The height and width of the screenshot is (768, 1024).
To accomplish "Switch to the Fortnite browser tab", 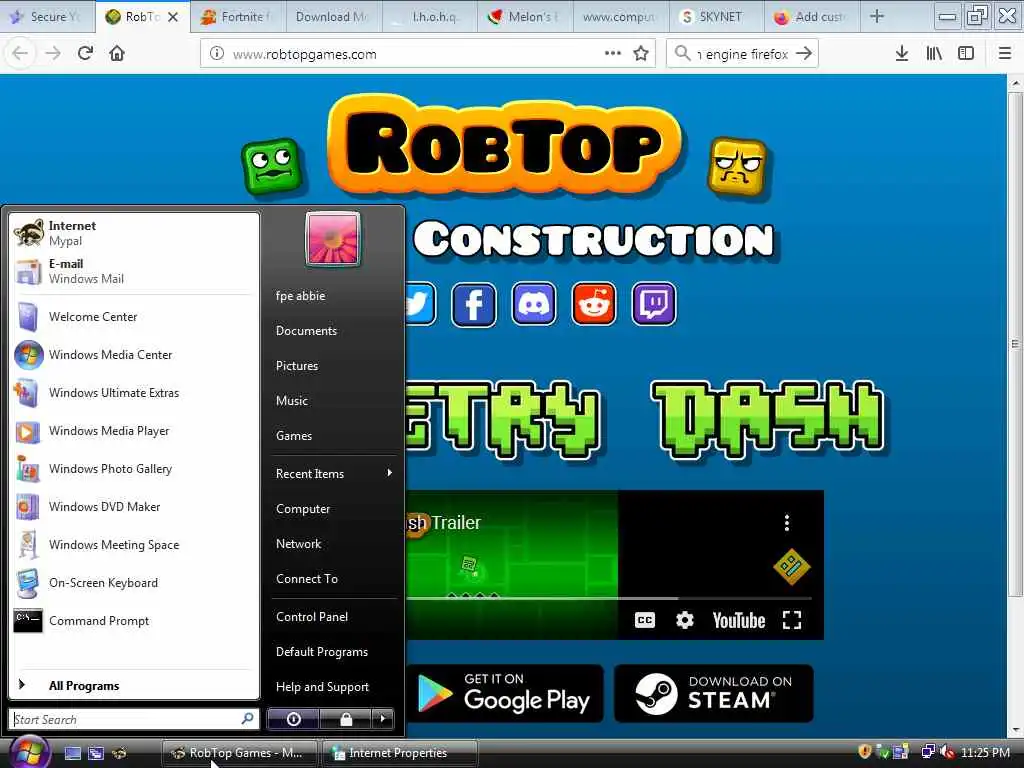I will tap(238, 17).
